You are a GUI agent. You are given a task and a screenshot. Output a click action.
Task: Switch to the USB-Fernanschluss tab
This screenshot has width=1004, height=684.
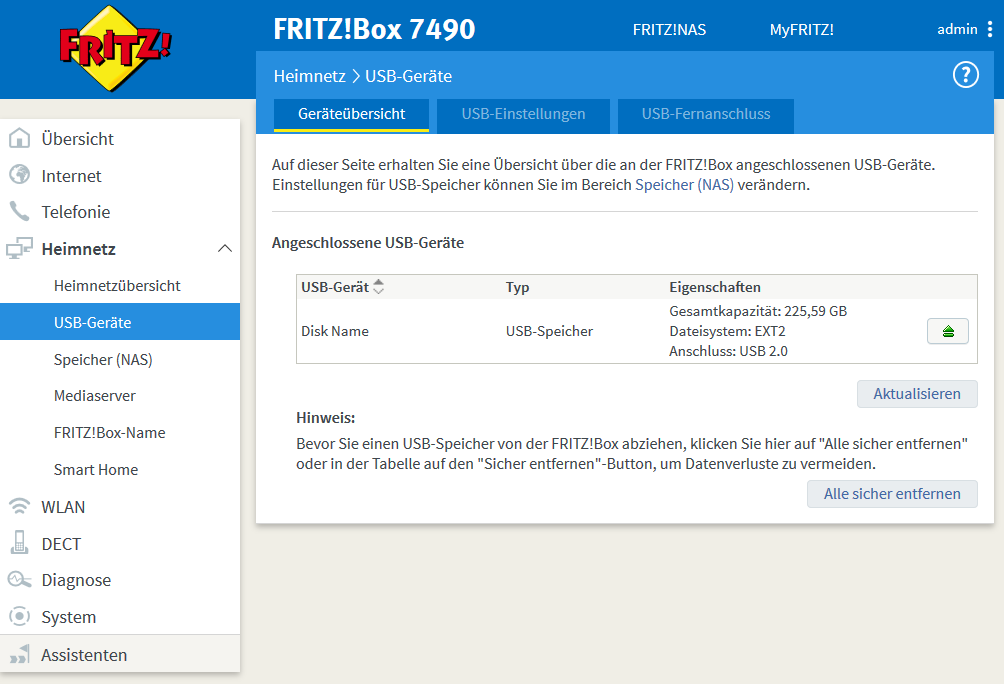pos(706,114)
